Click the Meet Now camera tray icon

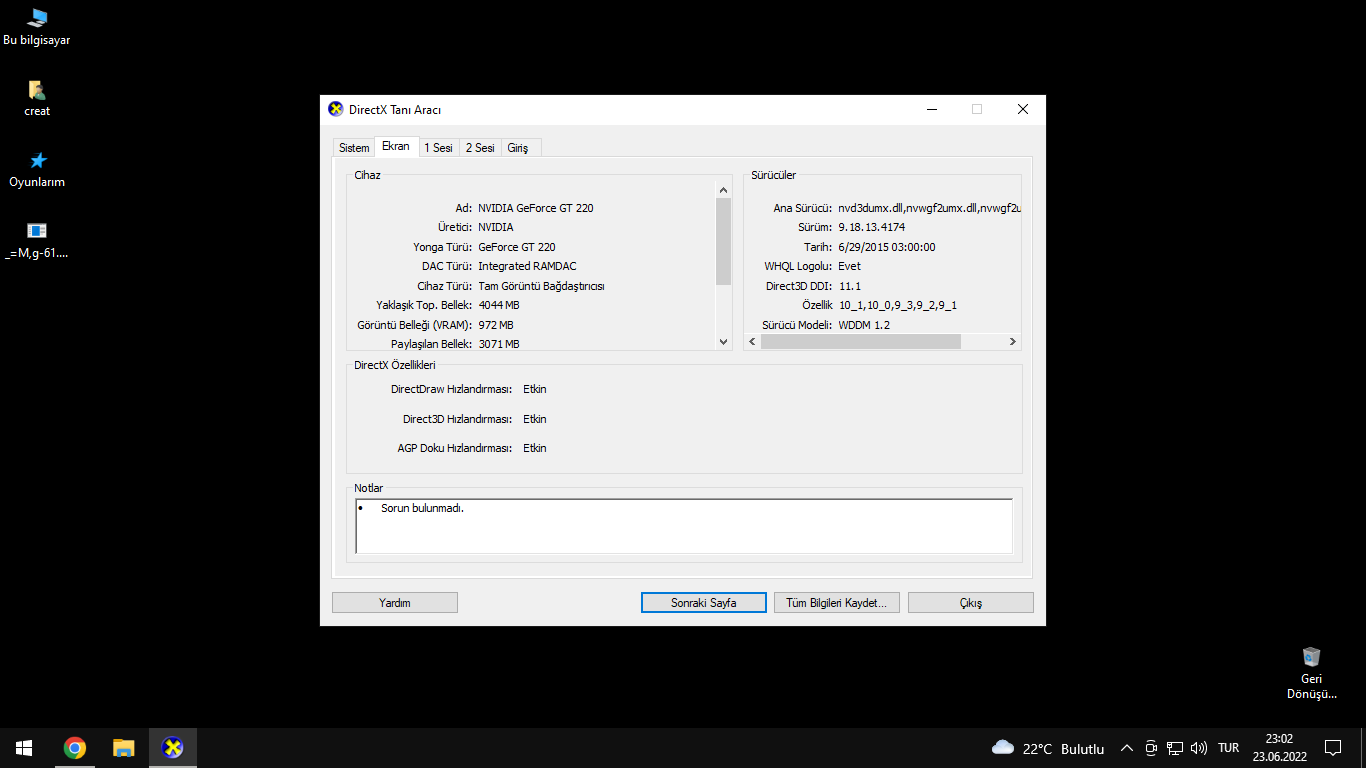[x=1151, y=748]
